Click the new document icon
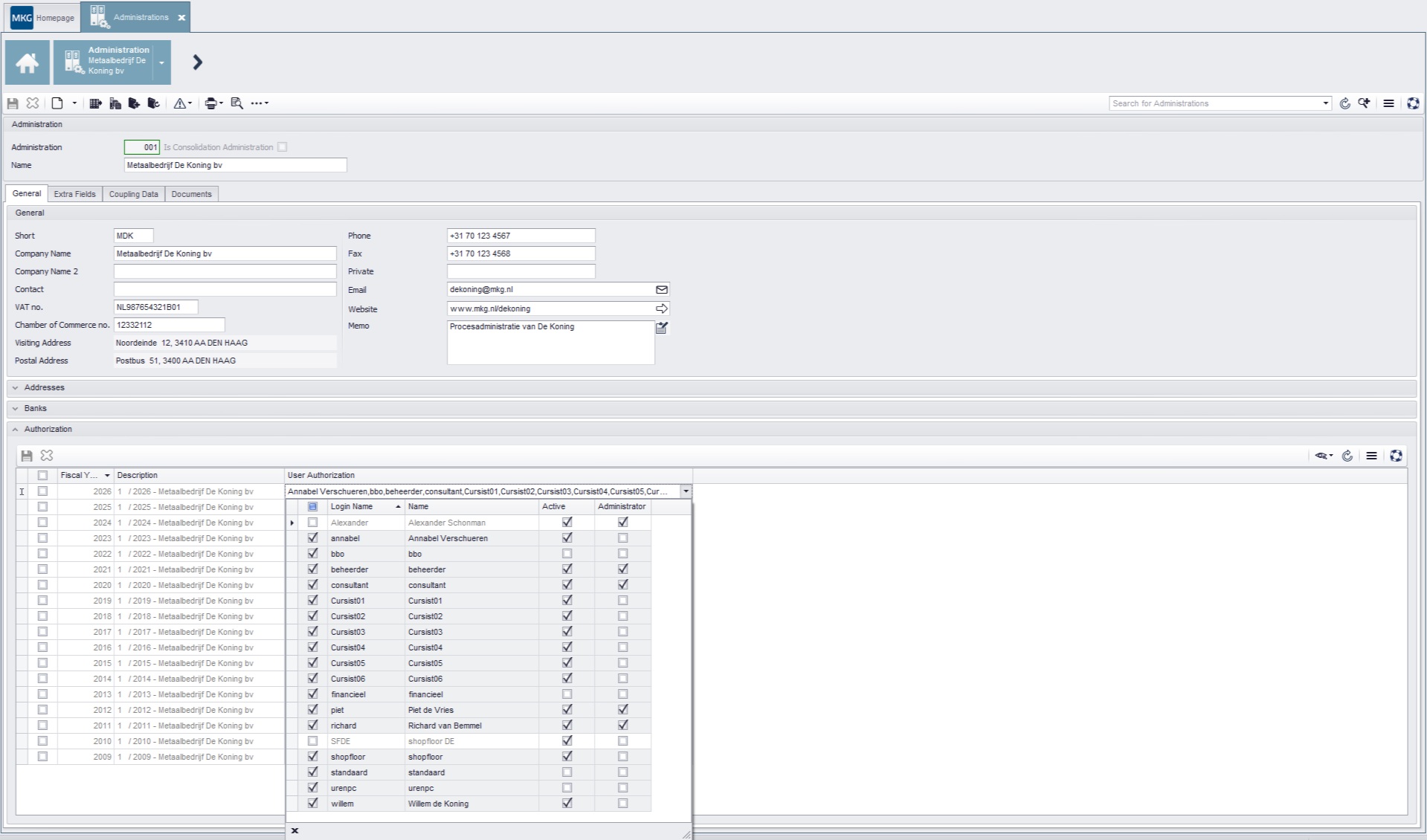 pos(57,103)
